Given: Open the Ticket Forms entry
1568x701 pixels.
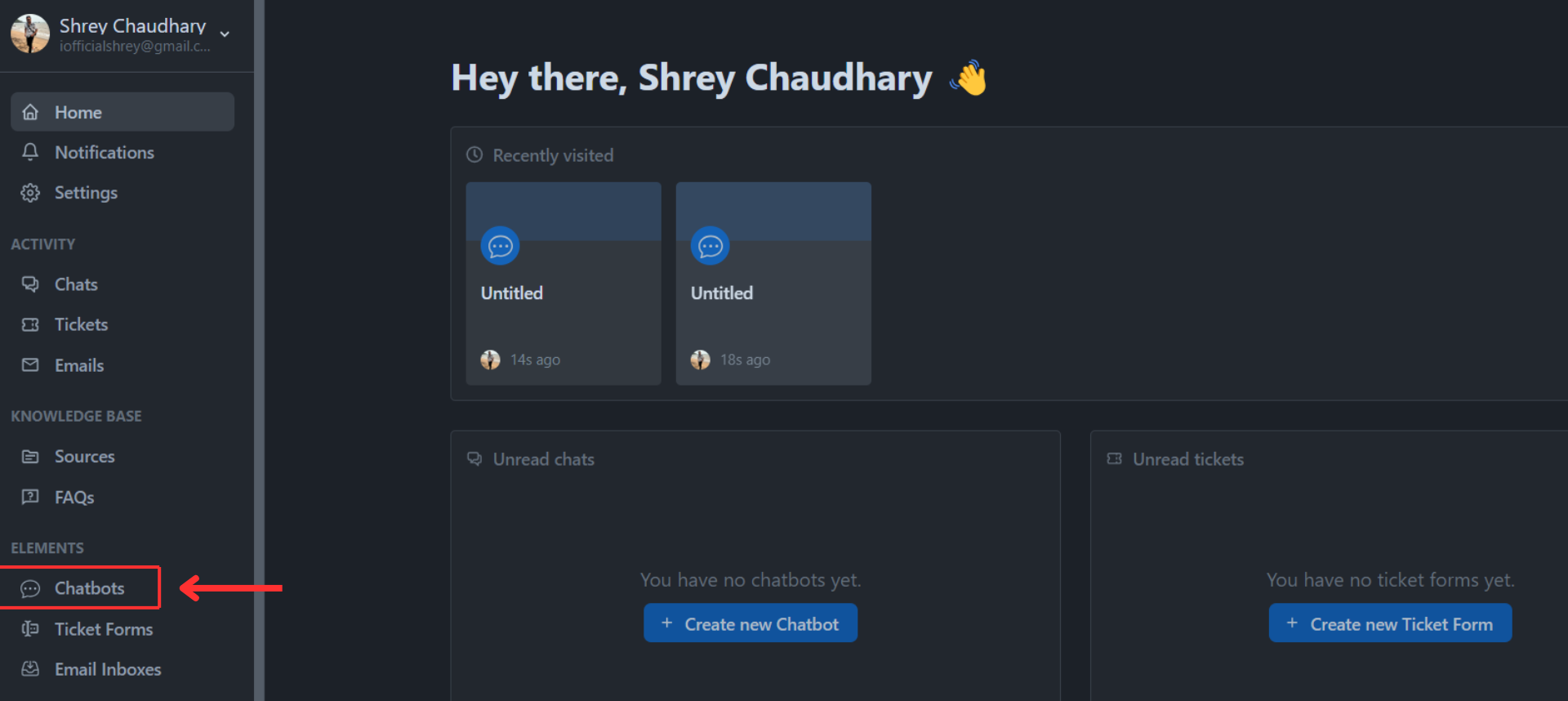Looking at the screenshot, I should (x=104, y=629).
